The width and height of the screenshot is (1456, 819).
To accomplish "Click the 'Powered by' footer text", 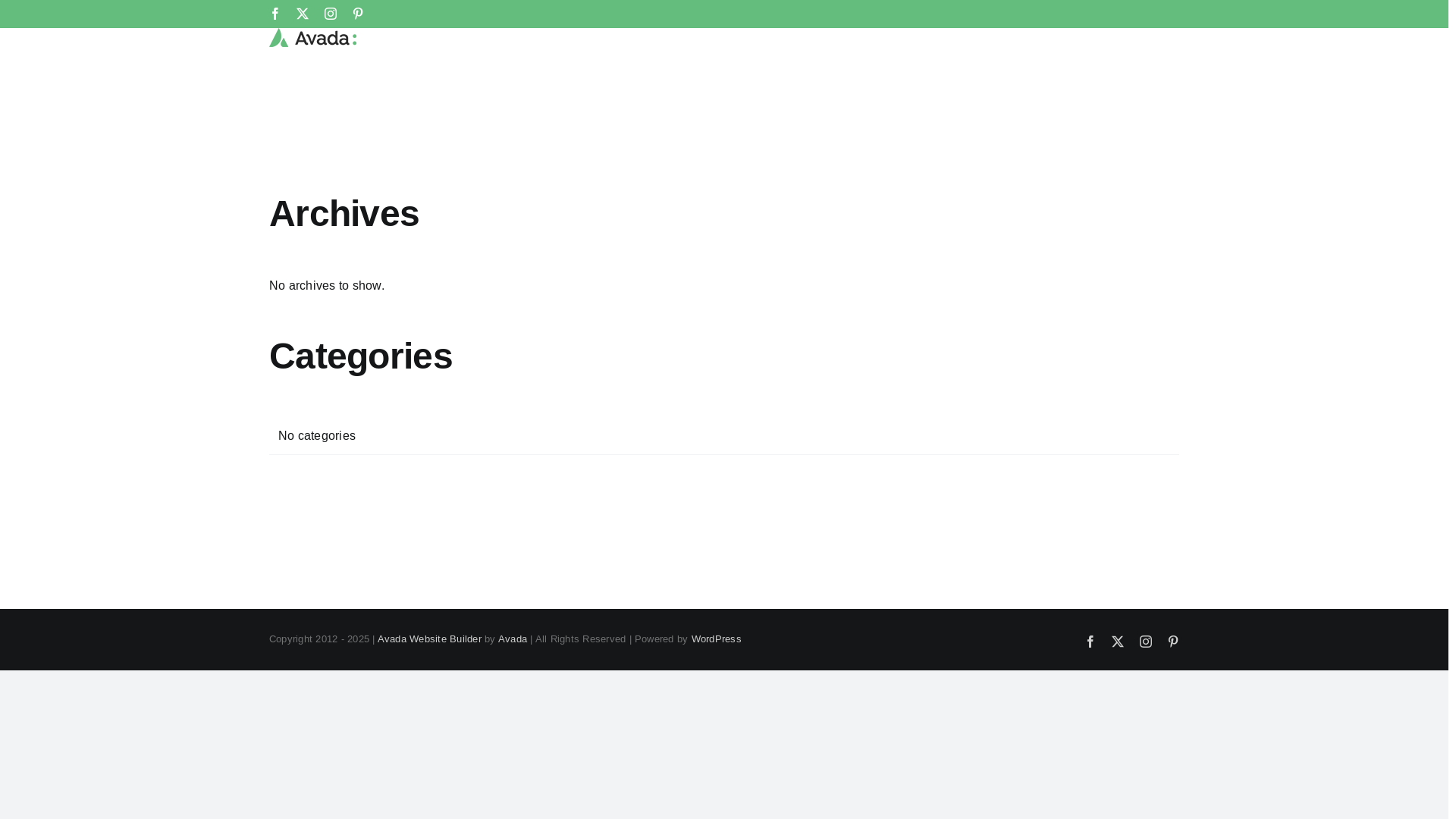I will [x=661, y=639].
